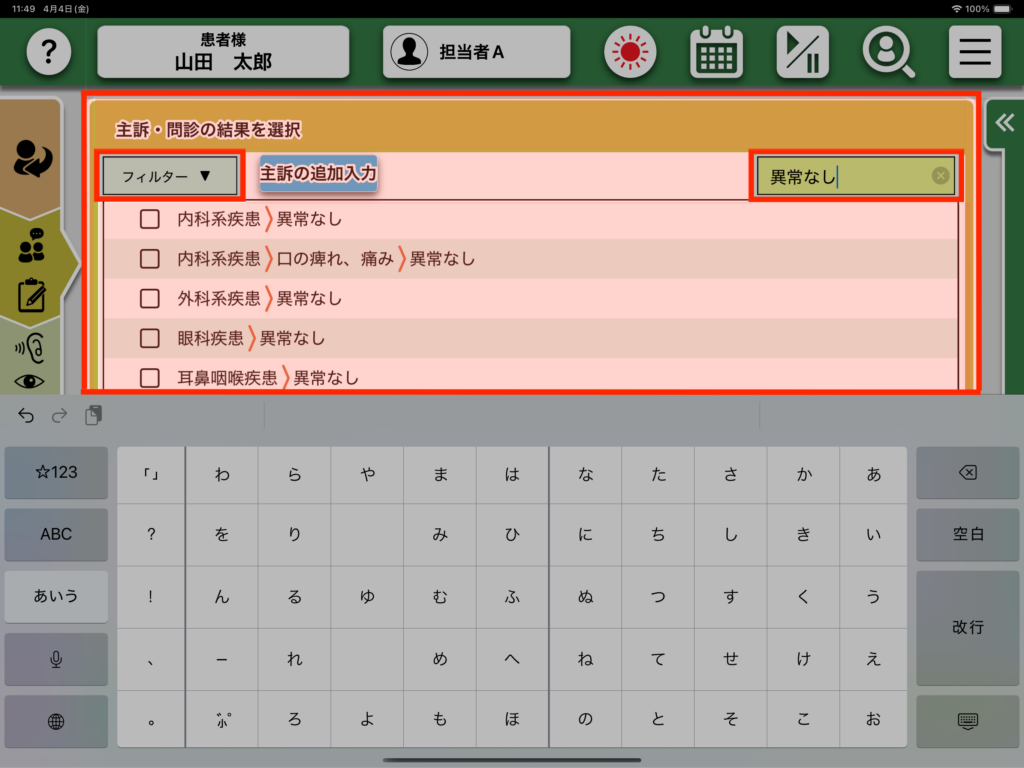Screen dimensions: 1024x768
Task: Click the red sun icon in header
Action: (x=629, y=52)
